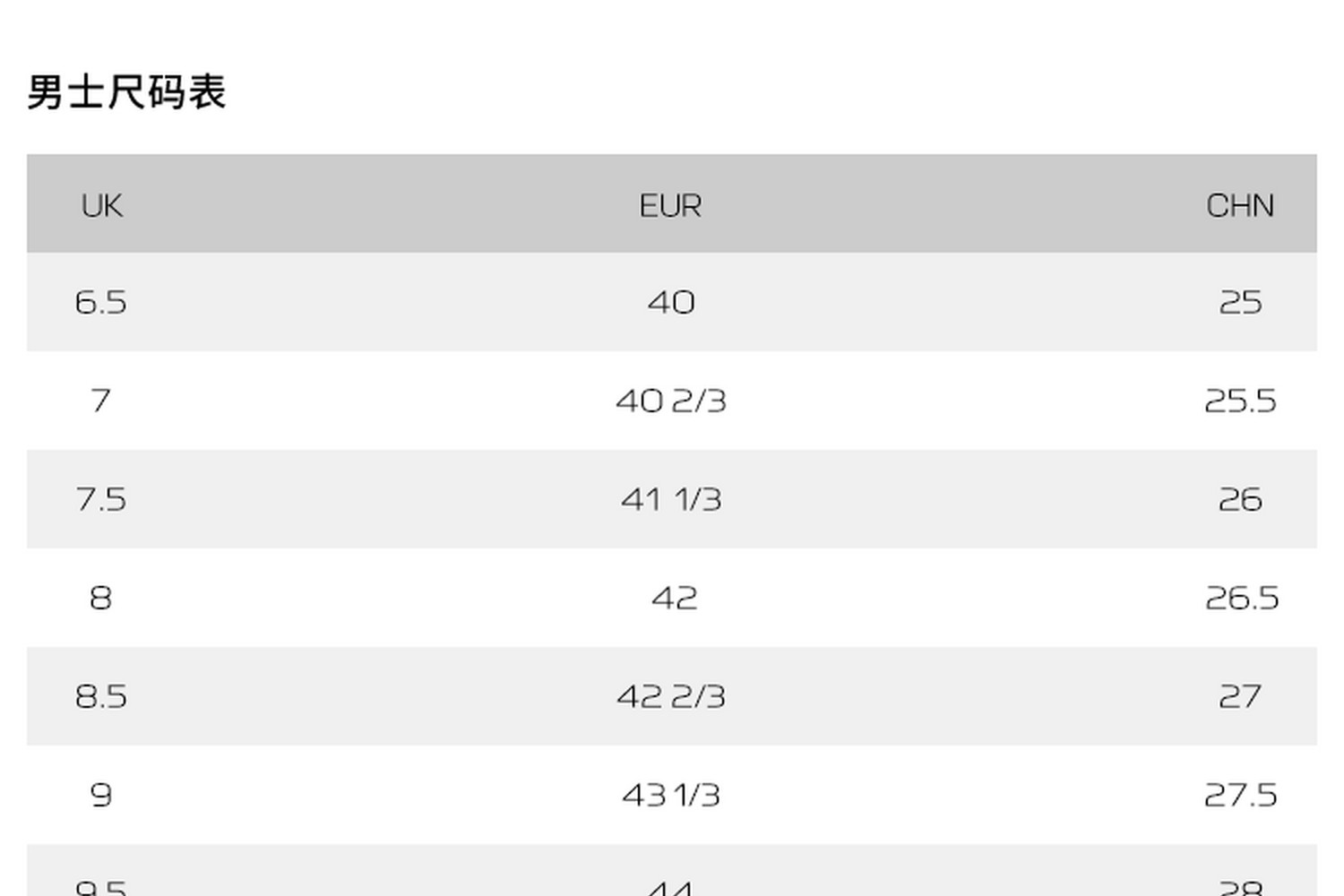Click UK size 8 cell

coord(101,598)
